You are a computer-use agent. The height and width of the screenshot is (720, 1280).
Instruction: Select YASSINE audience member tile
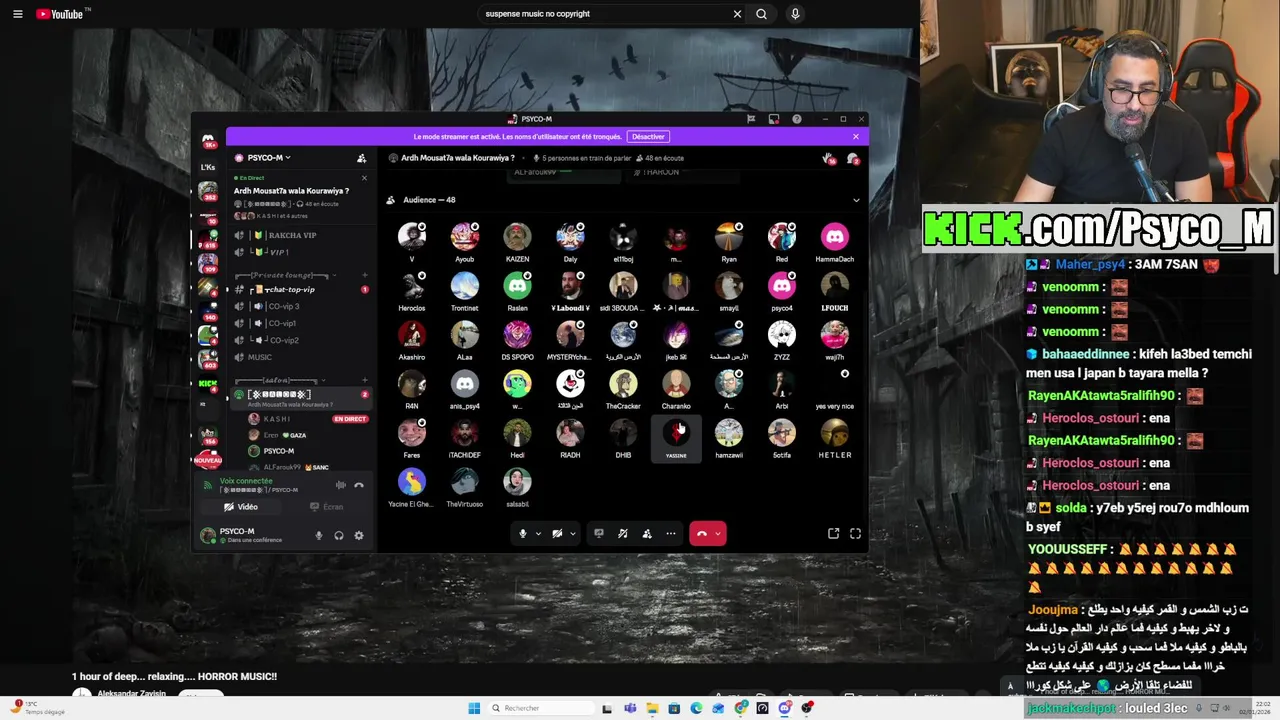click(x=676, y=438)
